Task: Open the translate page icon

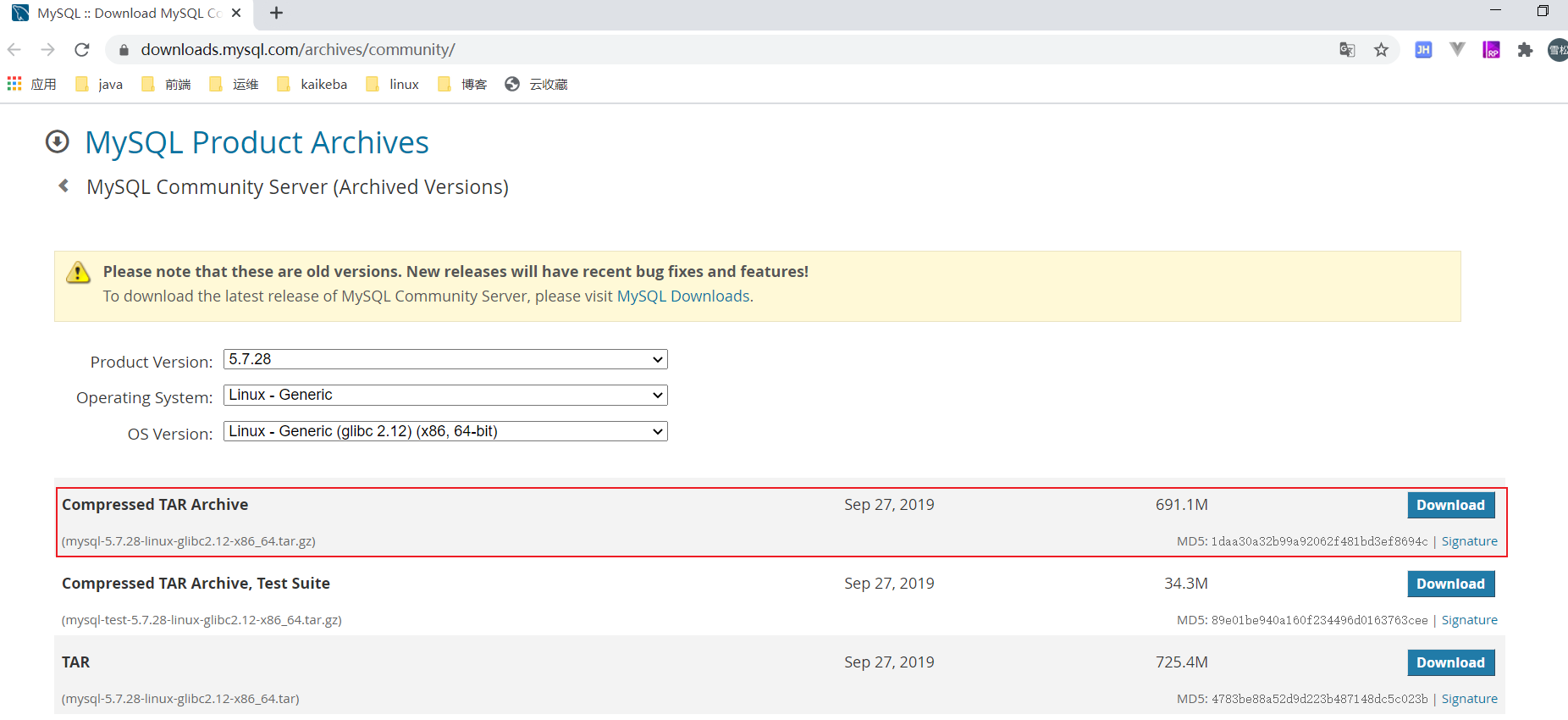Action: (x=1347, y=50)
